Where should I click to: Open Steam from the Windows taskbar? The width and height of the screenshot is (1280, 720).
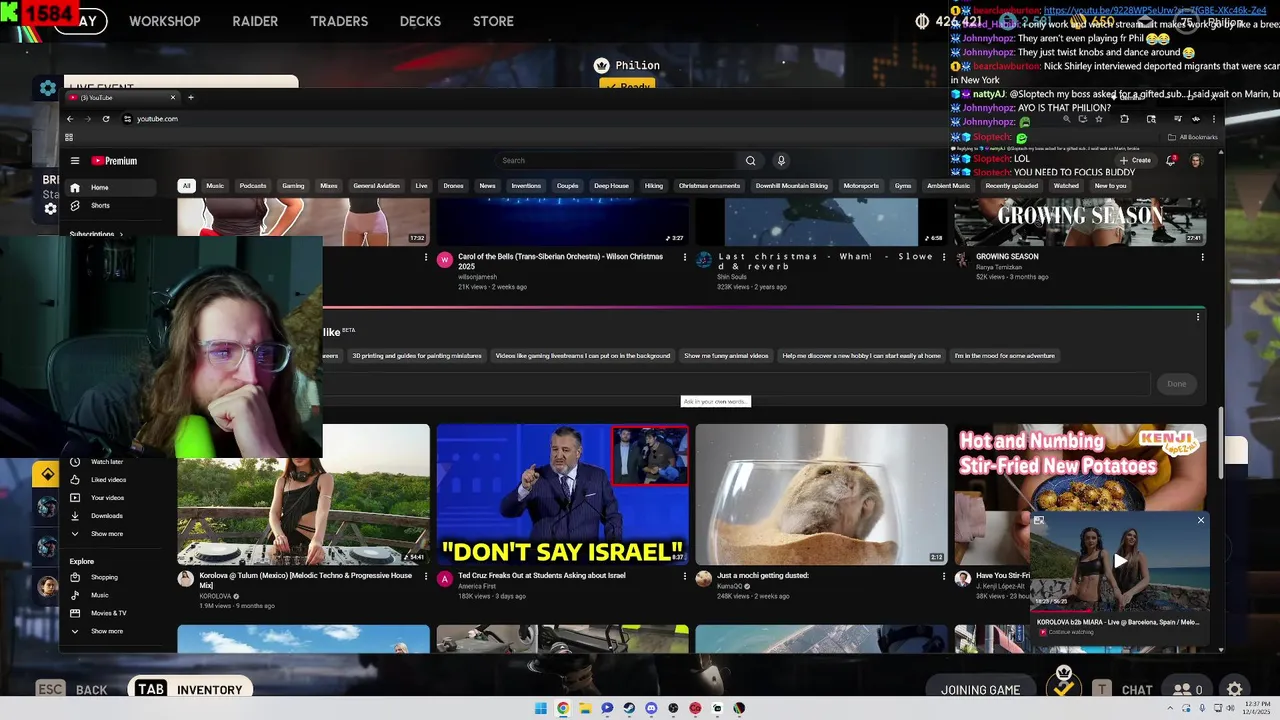point(629,708)
